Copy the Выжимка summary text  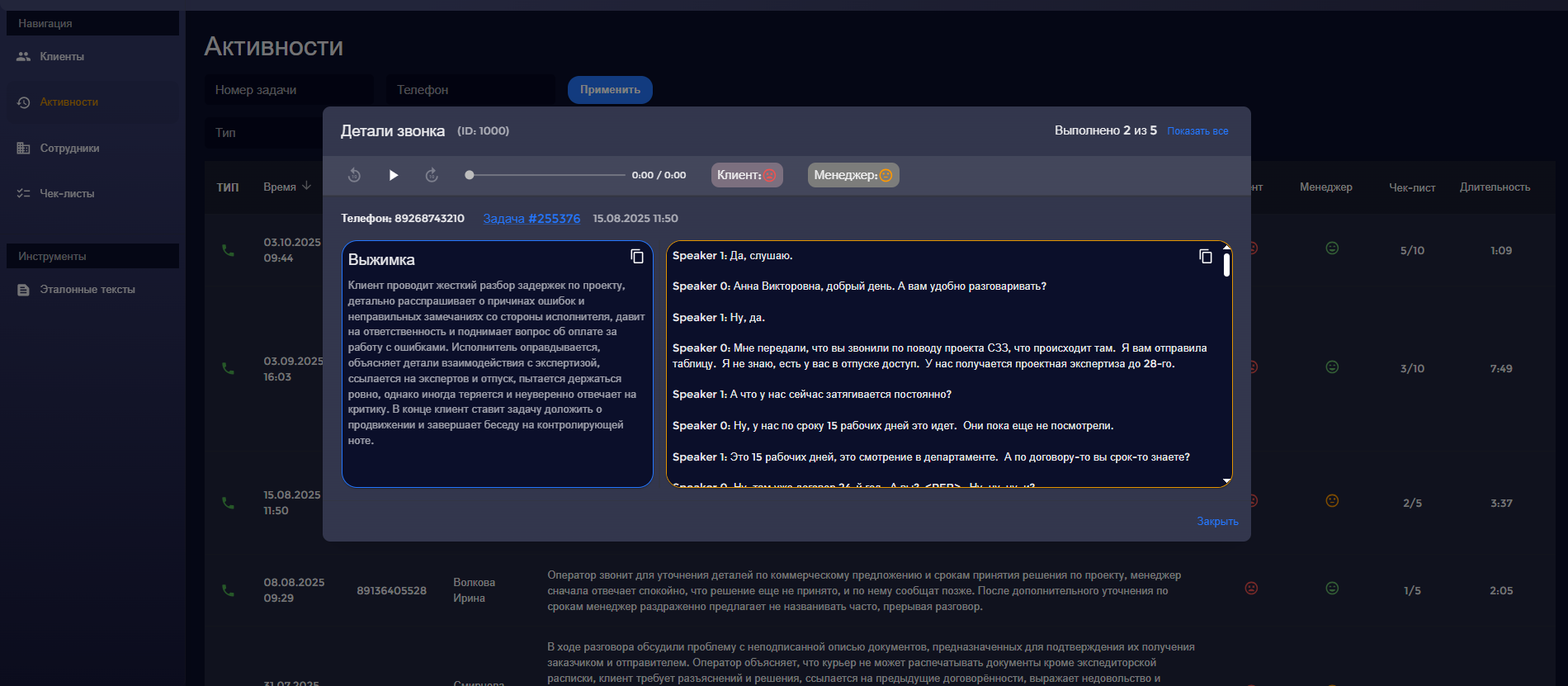tap(637, 257)
